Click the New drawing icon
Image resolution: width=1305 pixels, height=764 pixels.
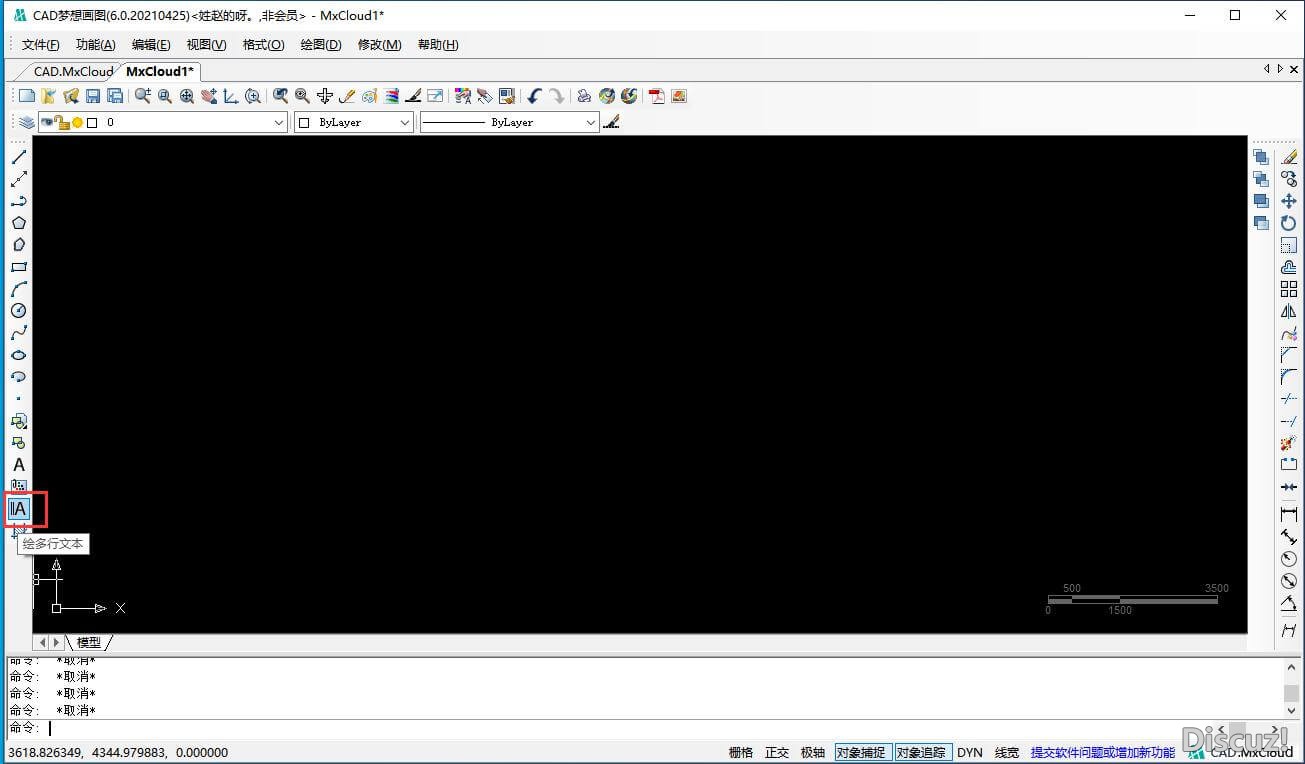pos(27,96)
